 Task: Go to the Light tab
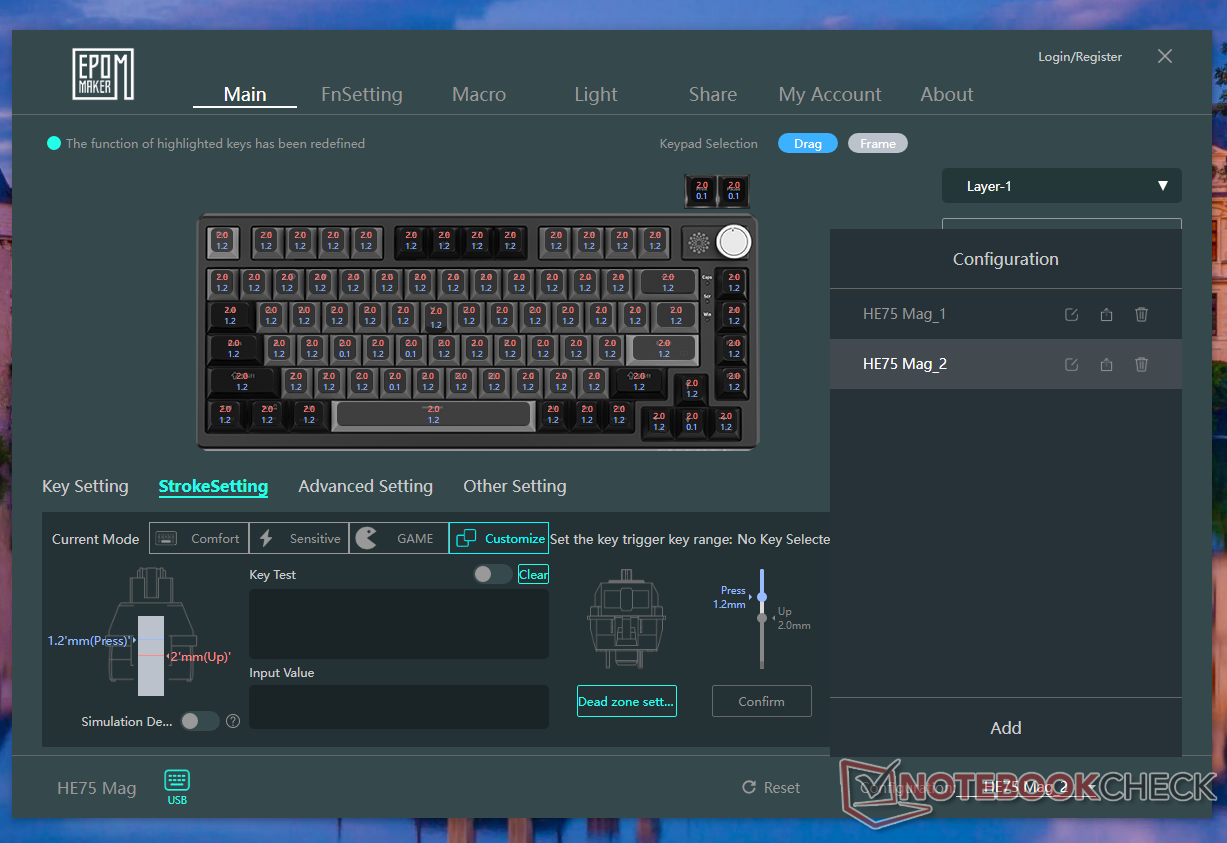[596, 94]
